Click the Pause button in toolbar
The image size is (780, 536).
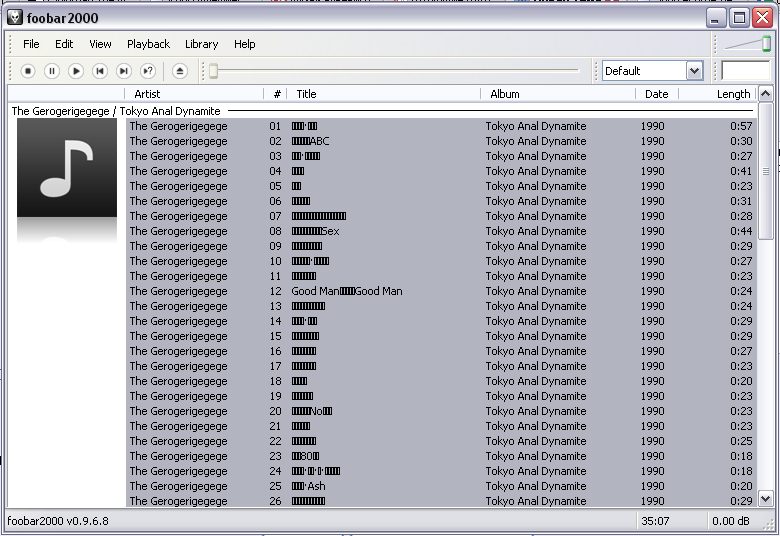pyautogui.click(x=52, y=71)
